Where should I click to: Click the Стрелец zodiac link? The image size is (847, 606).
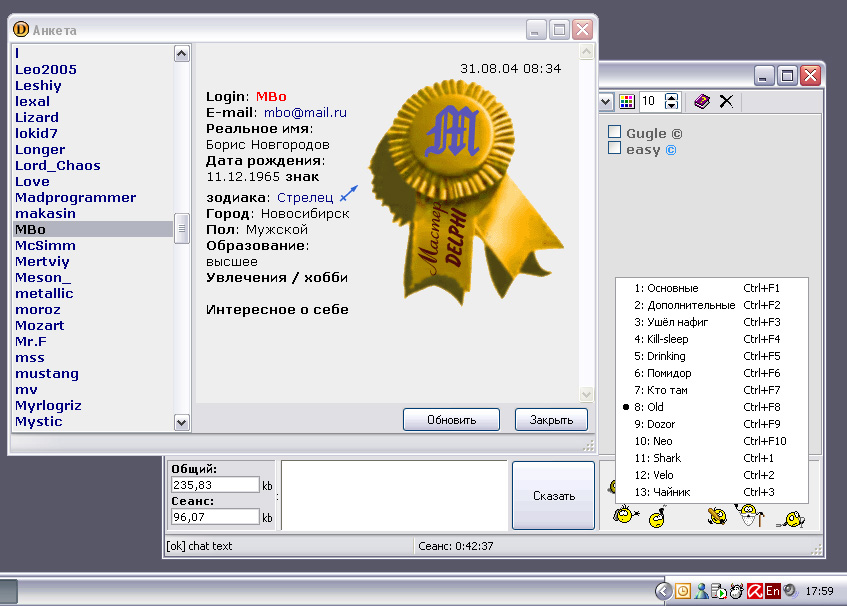(305, 198)
